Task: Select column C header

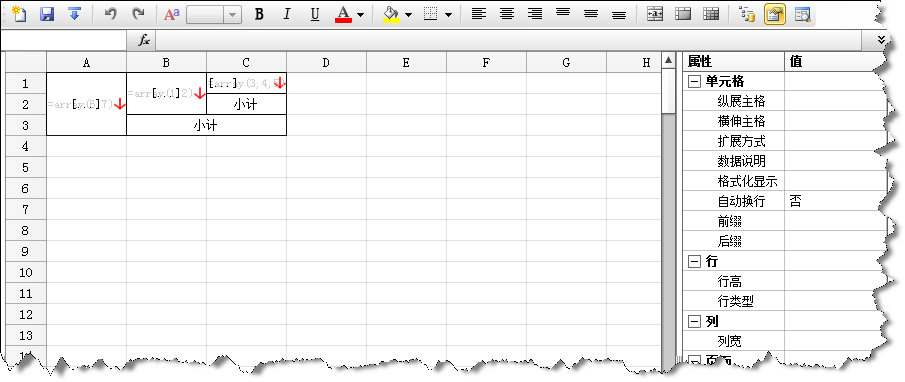Action: point(246,62)
